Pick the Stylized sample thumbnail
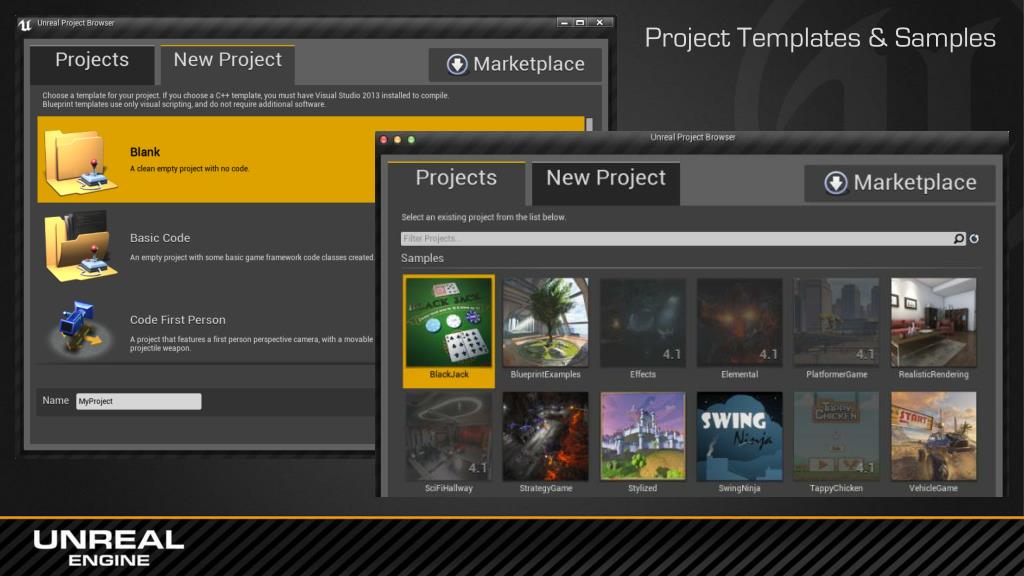This screenshot has width=1024, height=576. [643, 436]
